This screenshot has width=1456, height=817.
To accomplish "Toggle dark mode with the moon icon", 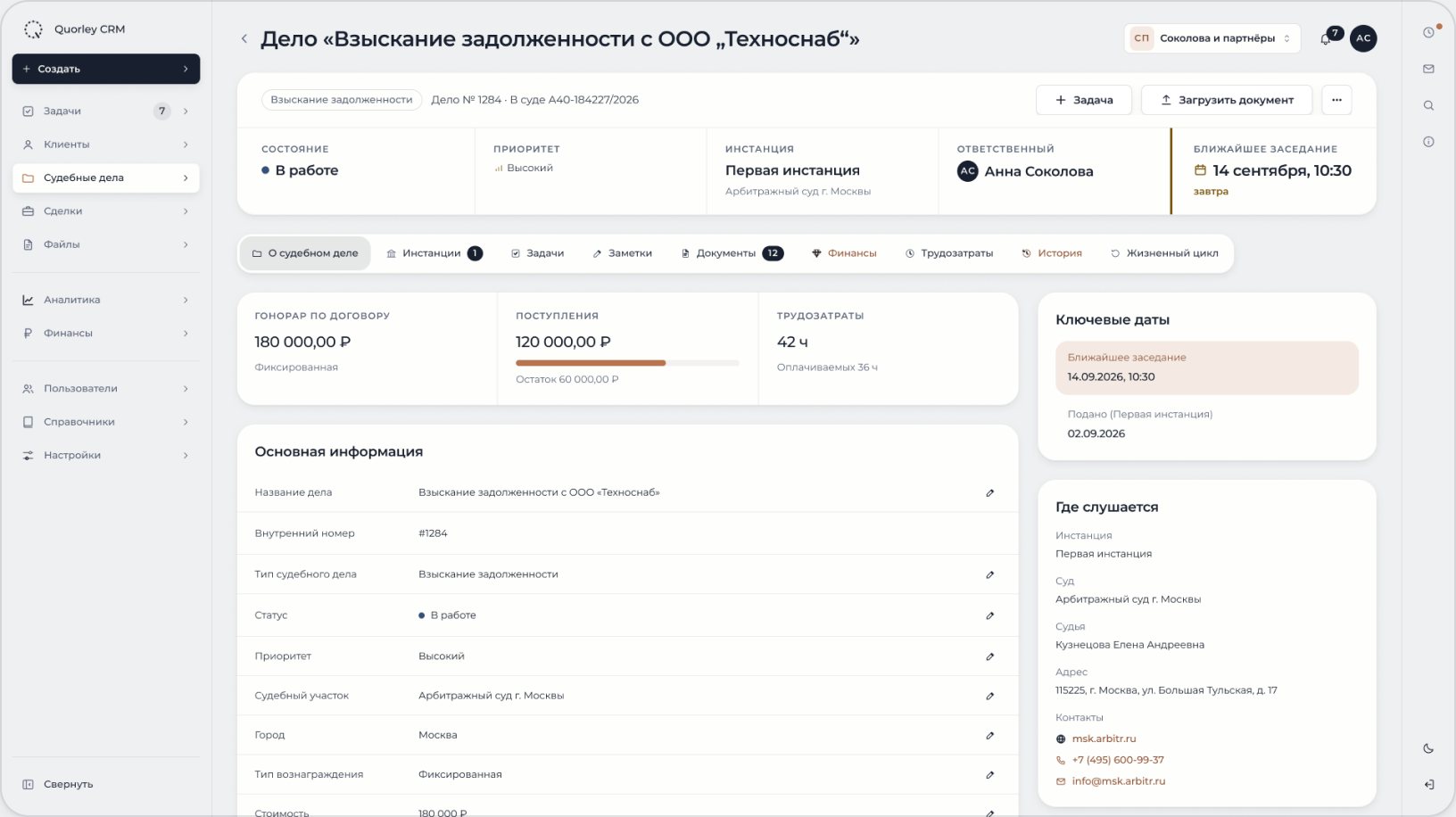I will 1428,748.
